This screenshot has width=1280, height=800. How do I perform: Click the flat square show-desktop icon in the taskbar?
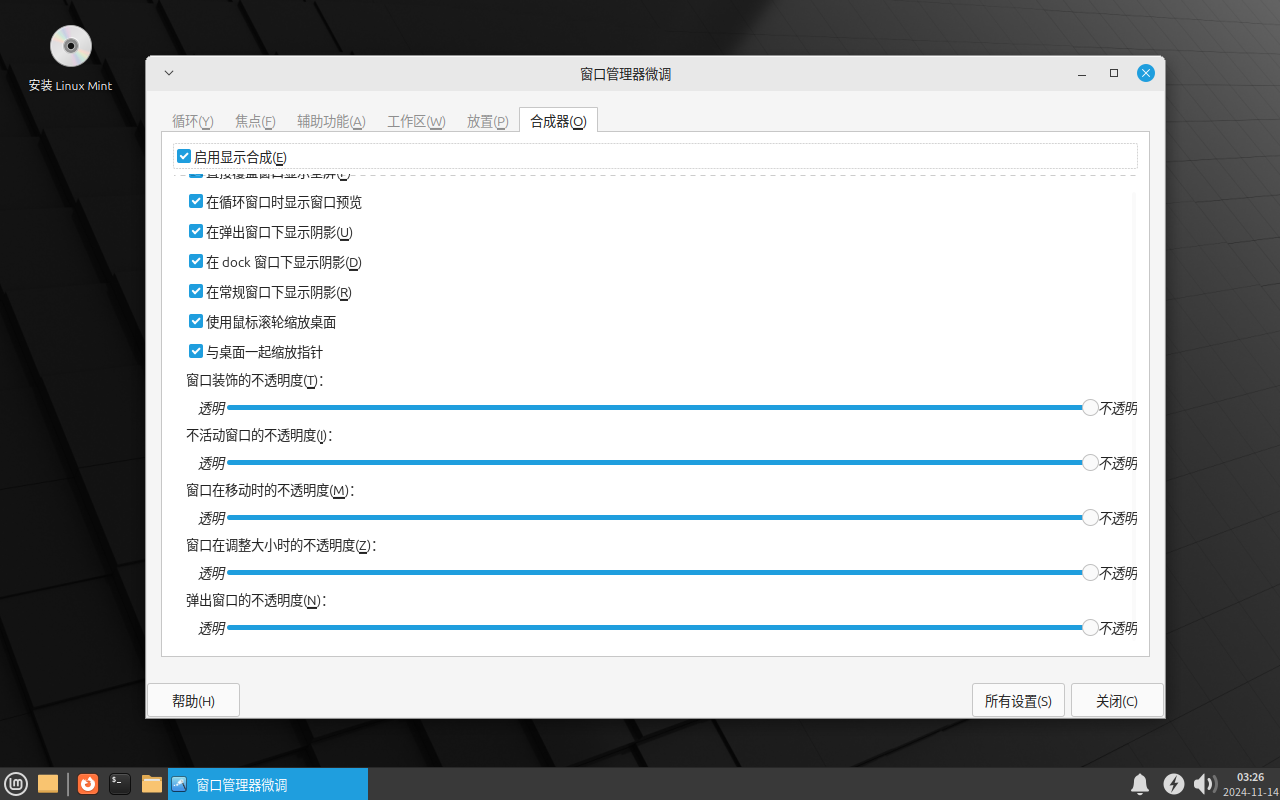pyautogui.click(x=47, y=784)
